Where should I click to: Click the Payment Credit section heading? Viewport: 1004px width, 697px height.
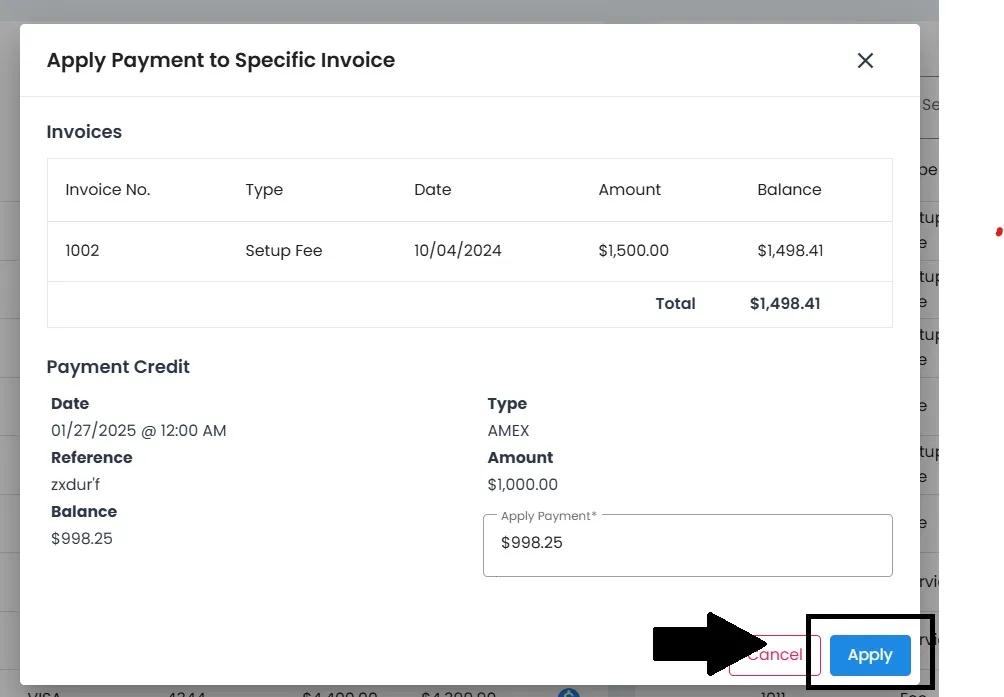118,367
